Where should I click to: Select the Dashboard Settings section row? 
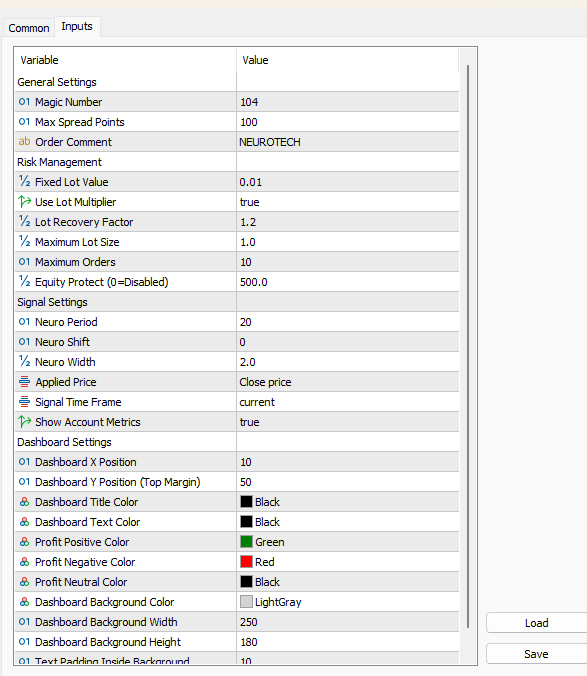click(237, 442)
